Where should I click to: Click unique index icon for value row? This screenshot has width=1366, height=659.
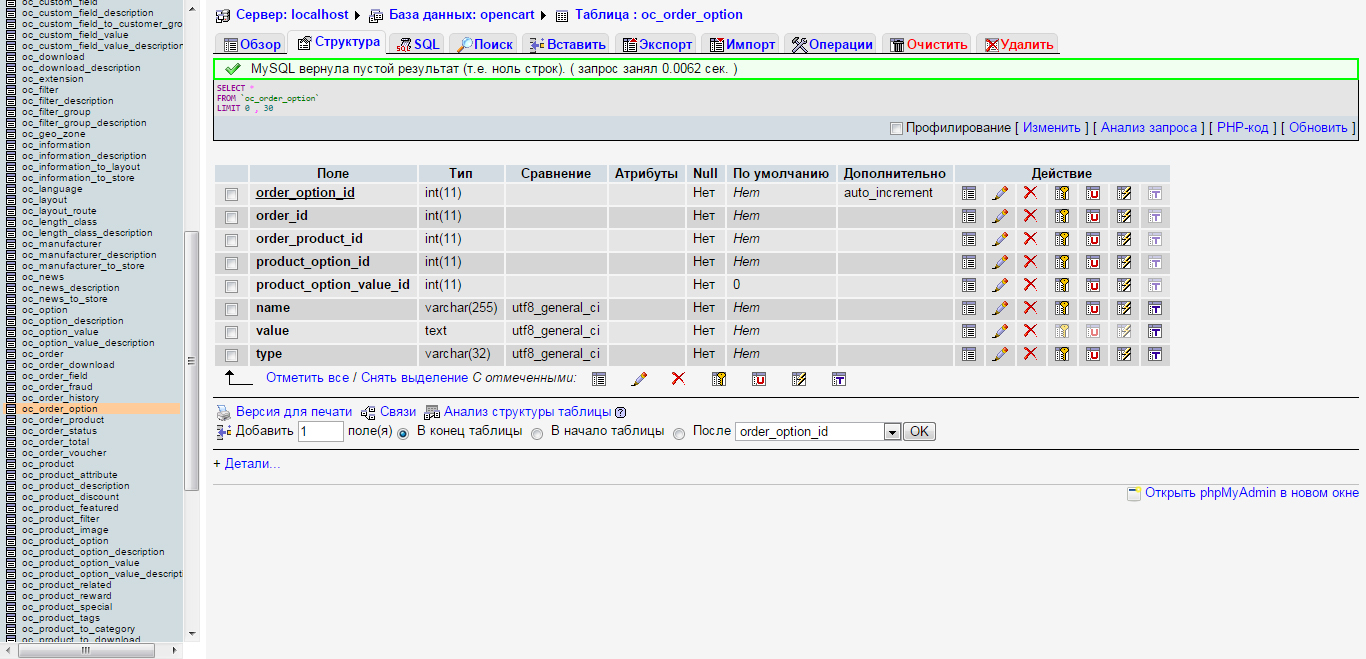(x=1093, y=331)
